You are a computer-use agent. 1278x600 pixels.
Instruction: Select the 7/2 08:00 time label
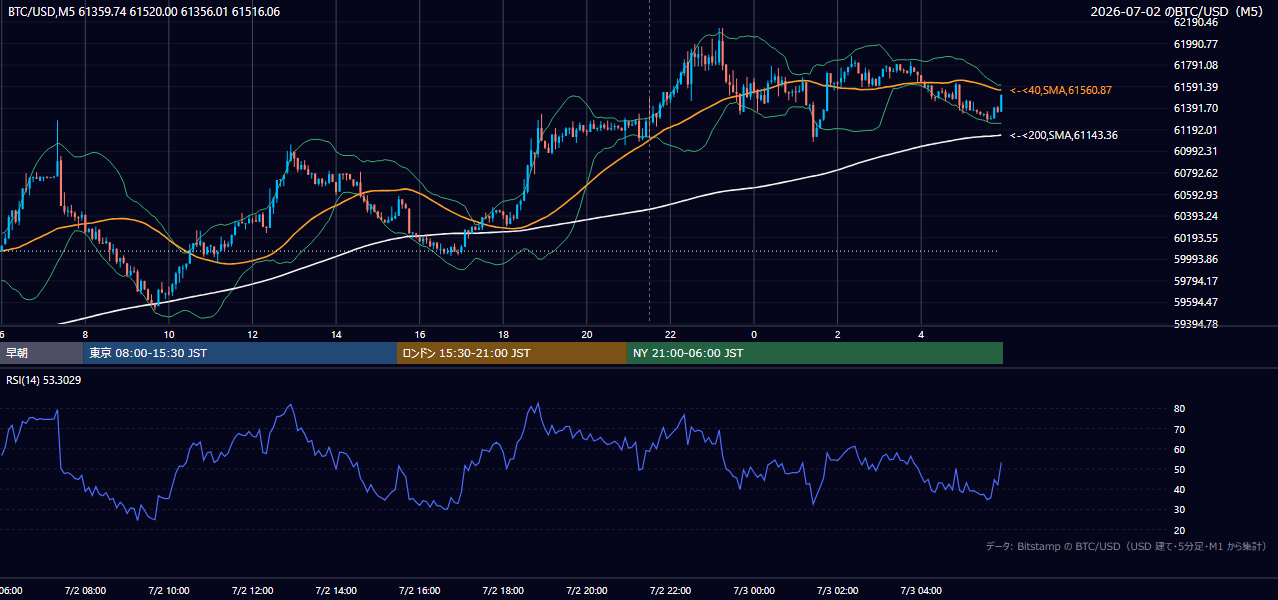coord(85,591)
